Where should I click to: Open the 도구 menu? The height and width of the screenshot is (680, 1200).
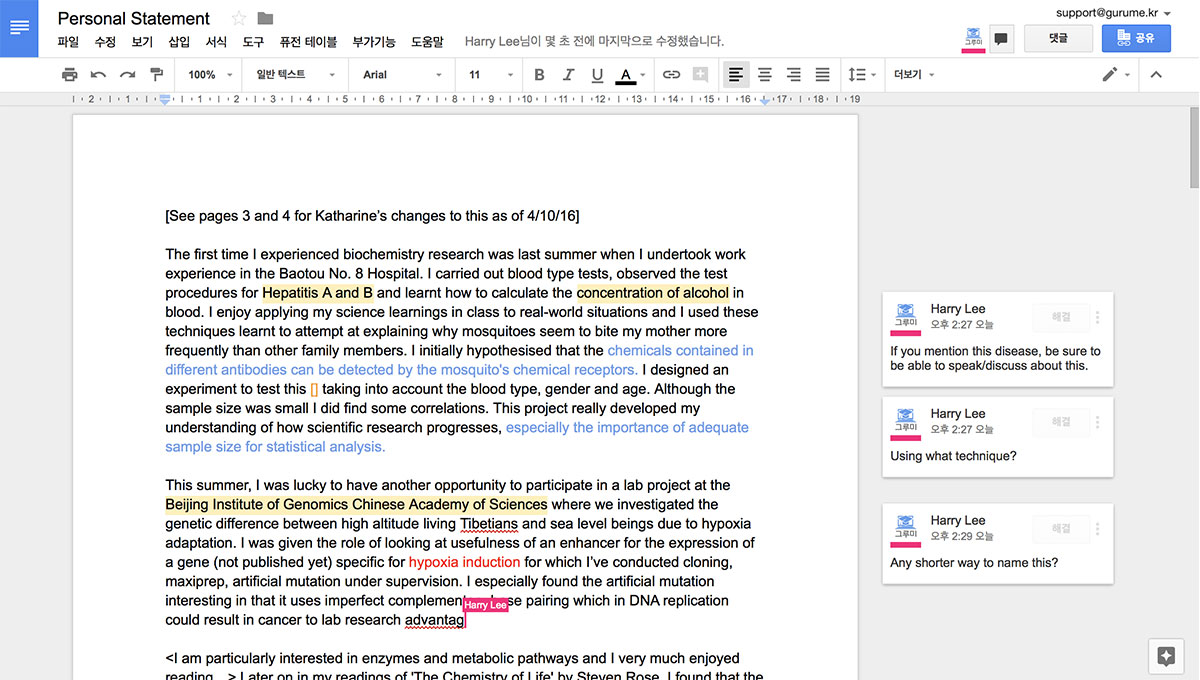pyautogui.click(x=253, y=42)
